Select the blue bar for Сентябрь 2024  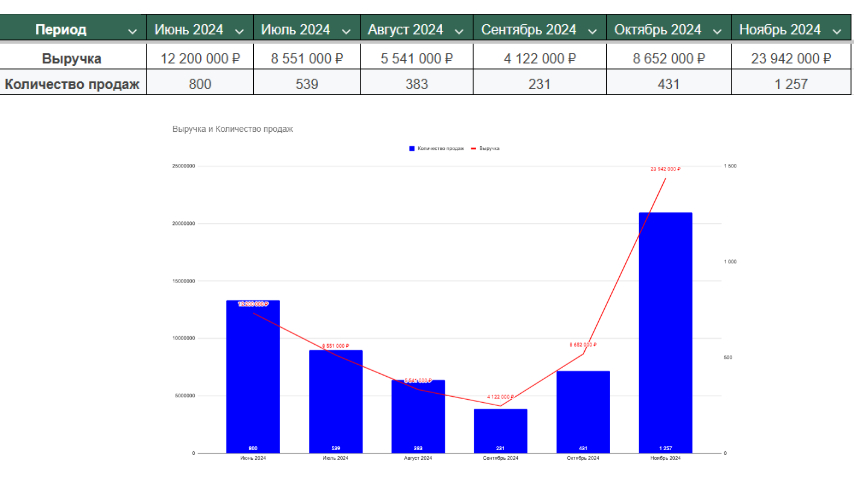pos(501,431)
